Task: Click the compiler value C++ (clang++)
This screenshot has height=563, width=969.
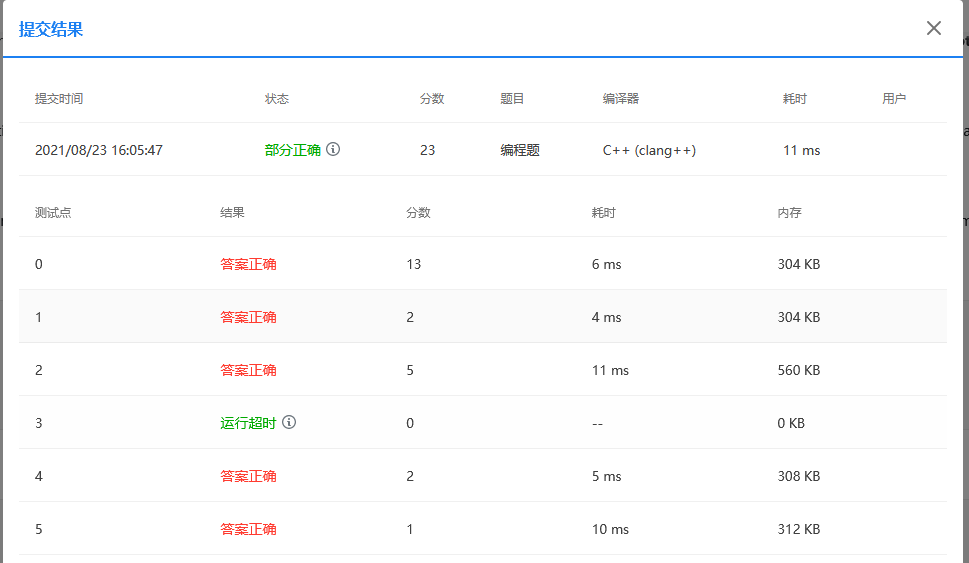Action: coord(650,150)
